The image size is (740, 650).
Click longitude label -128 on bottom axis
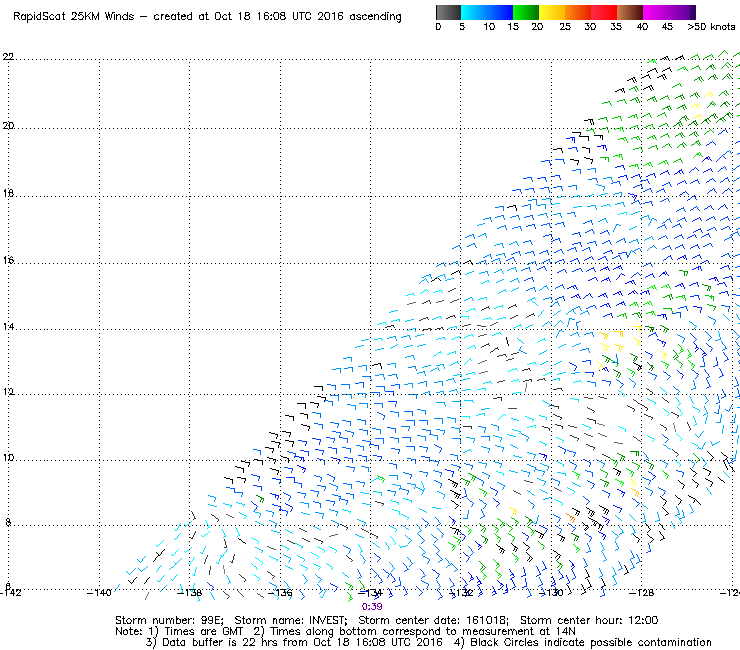(642, 593)
